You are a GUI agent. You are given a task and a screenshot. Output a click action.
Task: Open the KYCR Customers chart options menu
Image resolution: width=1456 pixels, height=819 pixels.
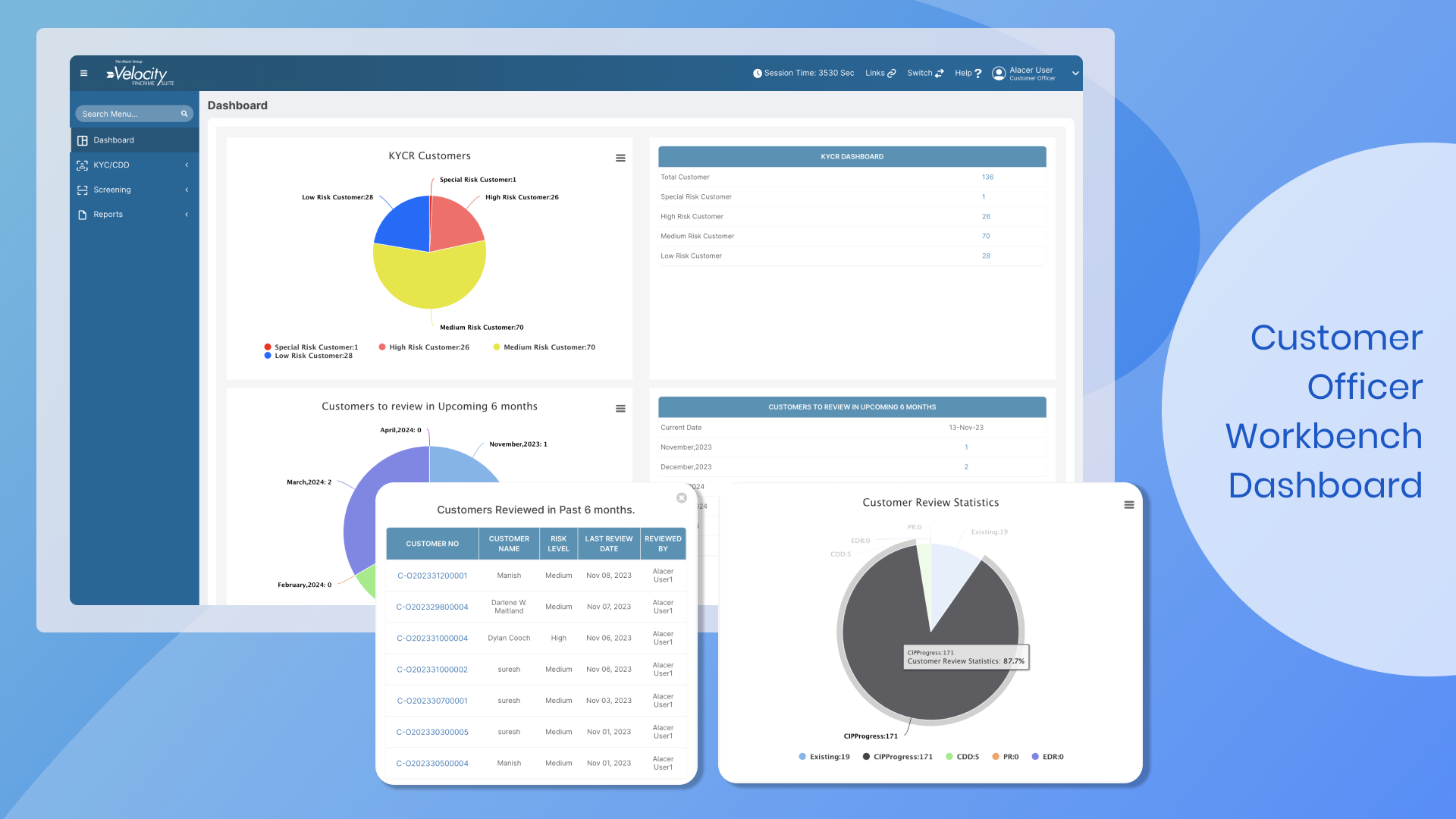(620, 158)
